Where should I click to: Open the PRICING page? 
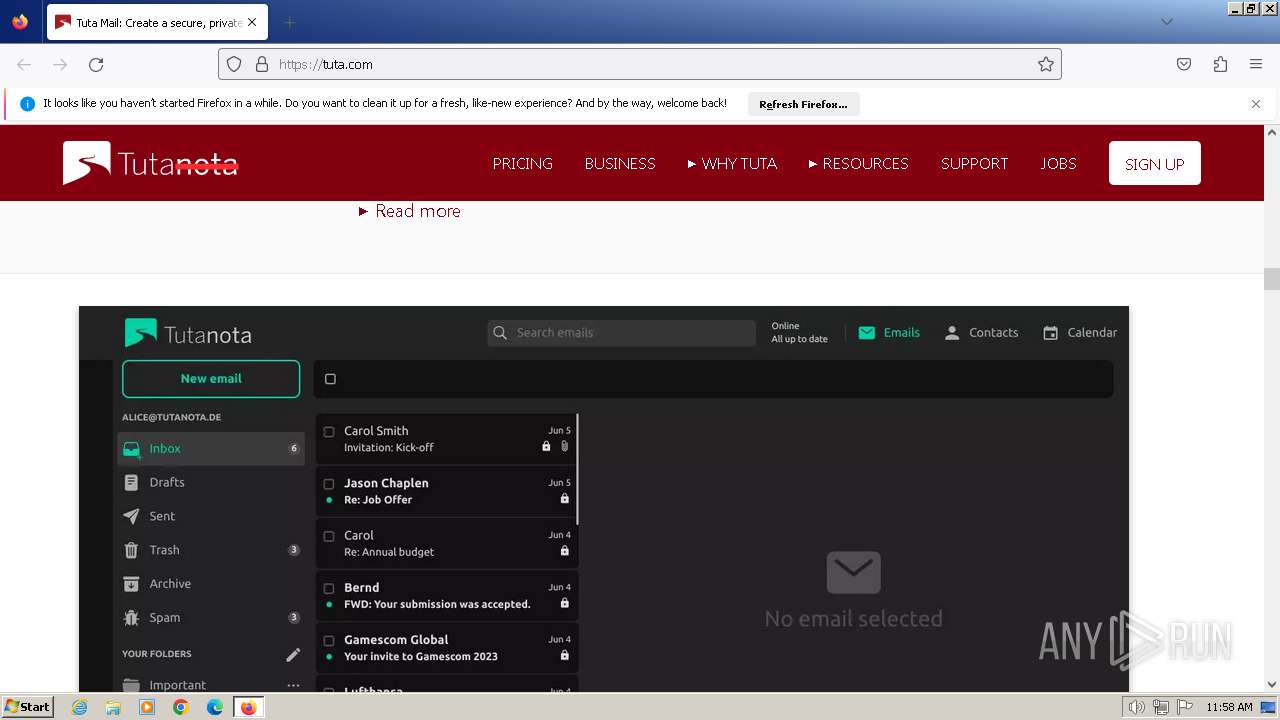[522, 163]
